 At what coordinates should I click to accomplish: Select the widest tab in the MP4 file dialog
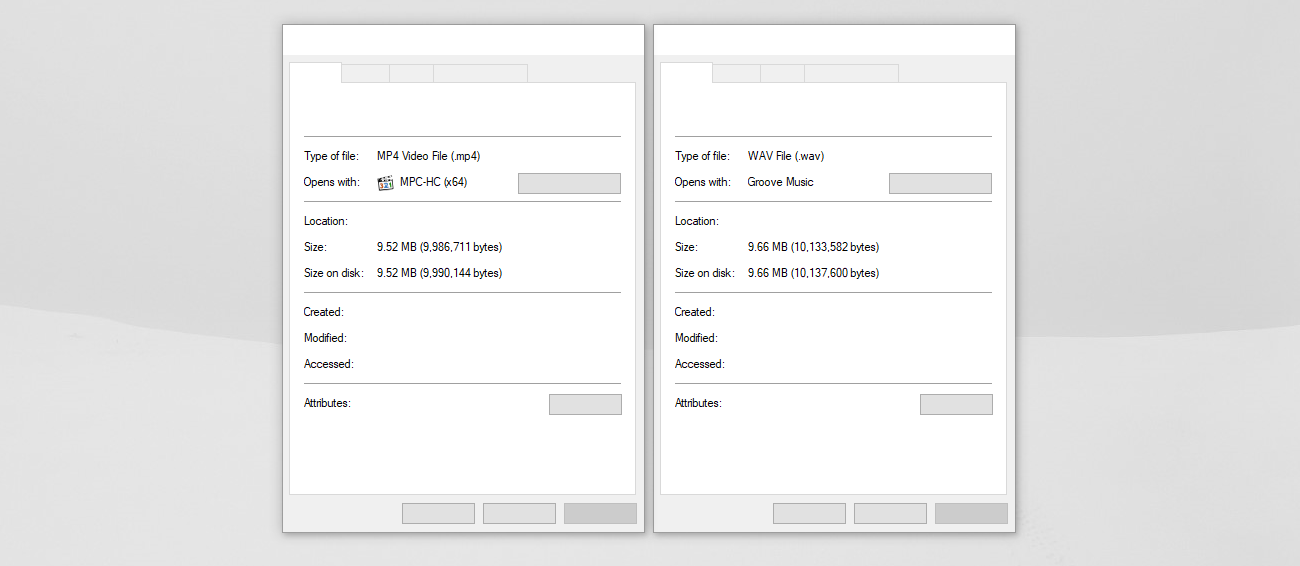tap(480, 73)
